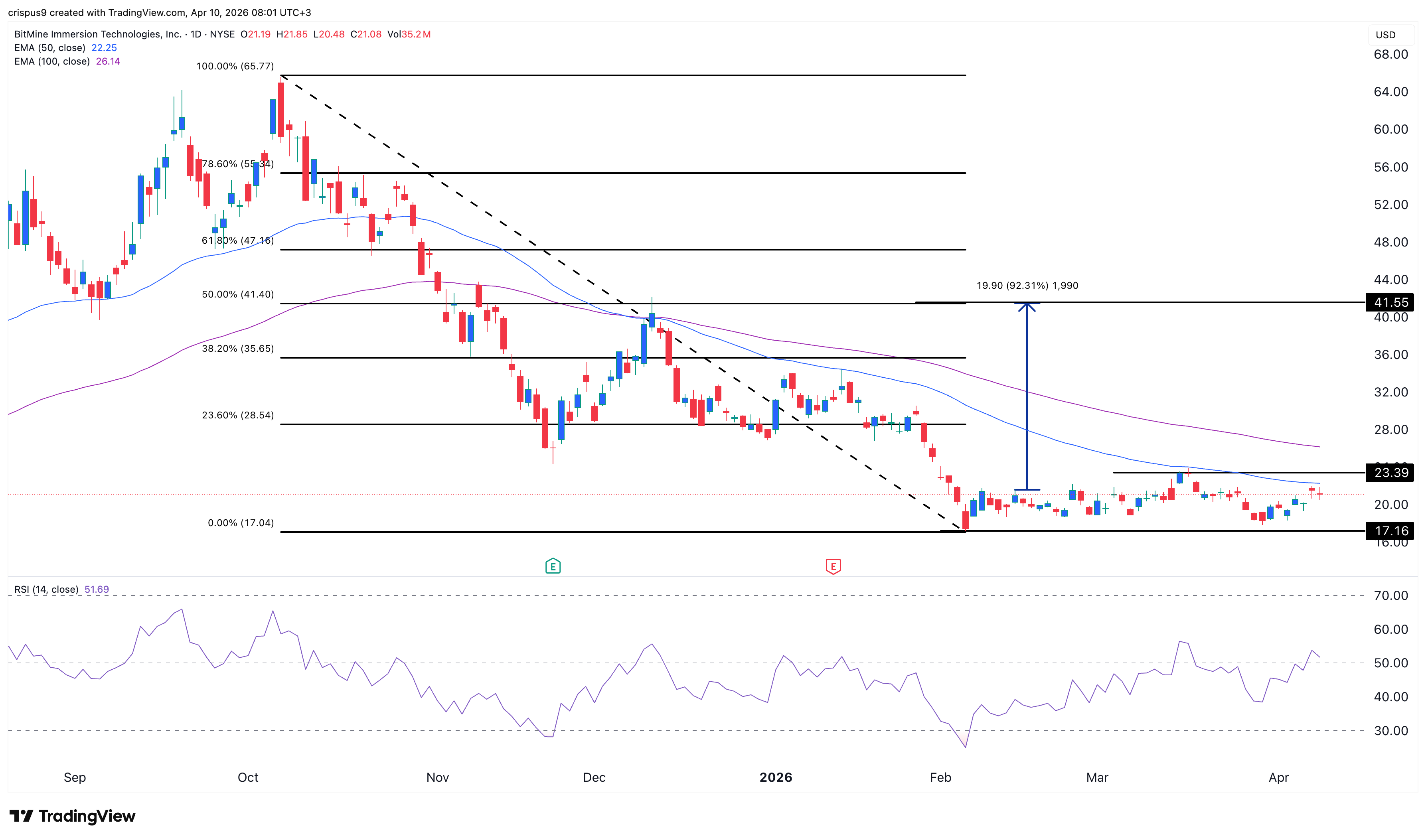Screen dimensions: 1426x840
Task: Click the green earnings E marker
Action: pos(553,566)
